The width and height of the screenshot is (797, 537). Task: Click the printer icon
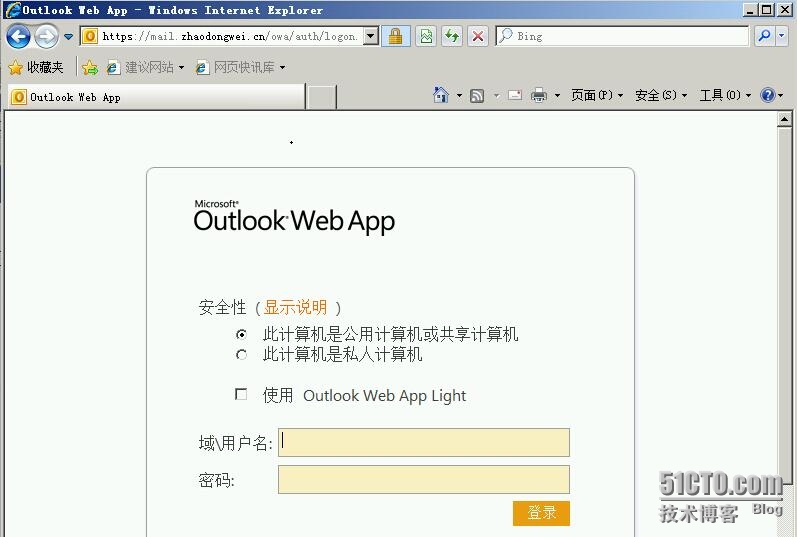(x=539, y=95)
